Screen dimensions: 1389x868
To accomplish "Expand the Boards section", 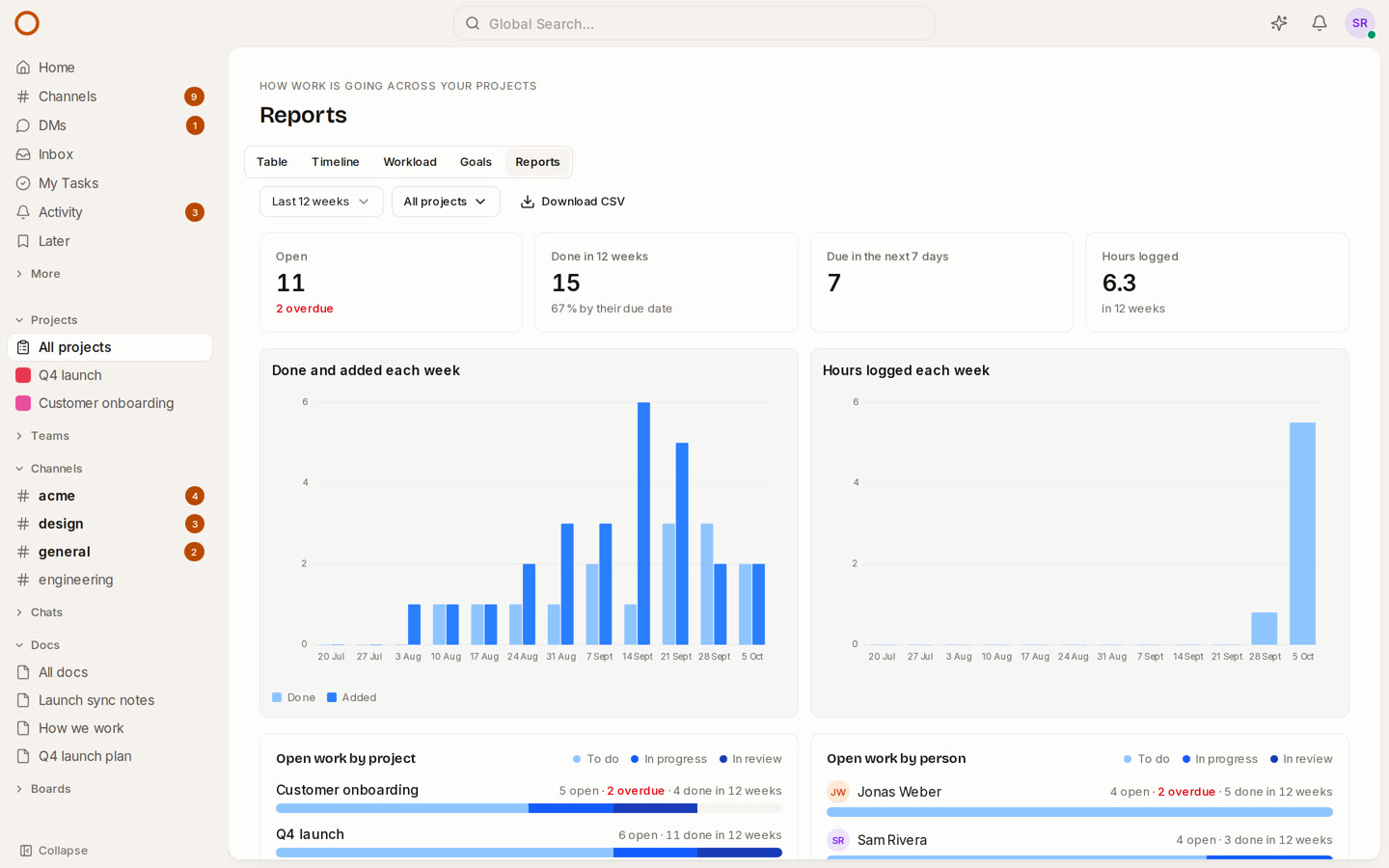I will pos(42,789).
